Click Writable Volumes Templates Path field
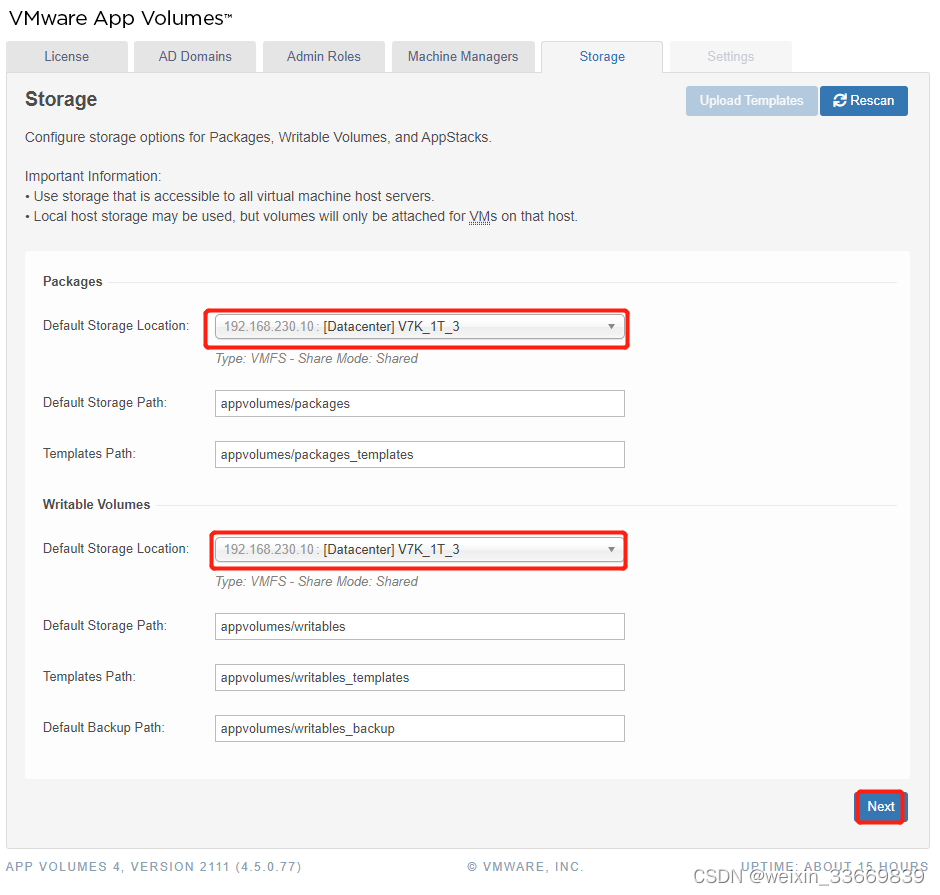The height and width of the screenshot is (895, 940). point(419,678)
